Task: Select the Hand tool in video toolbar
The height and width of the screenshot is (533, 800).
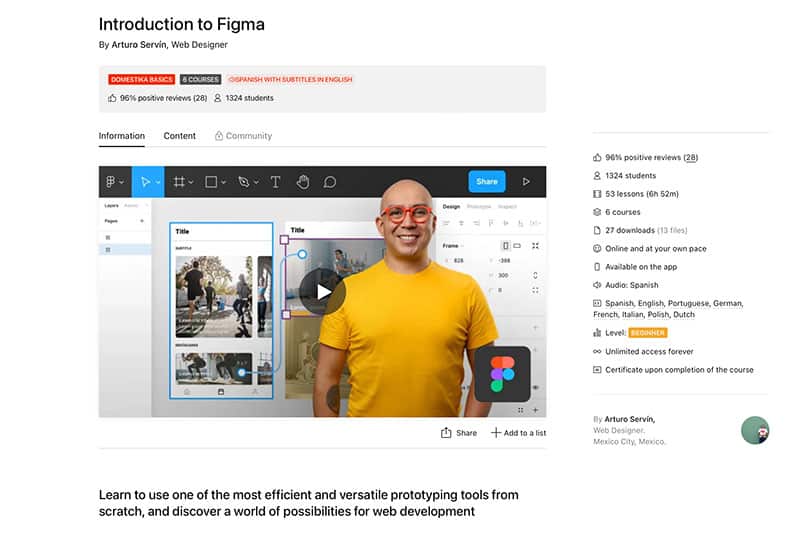Action: coord(303,182)
